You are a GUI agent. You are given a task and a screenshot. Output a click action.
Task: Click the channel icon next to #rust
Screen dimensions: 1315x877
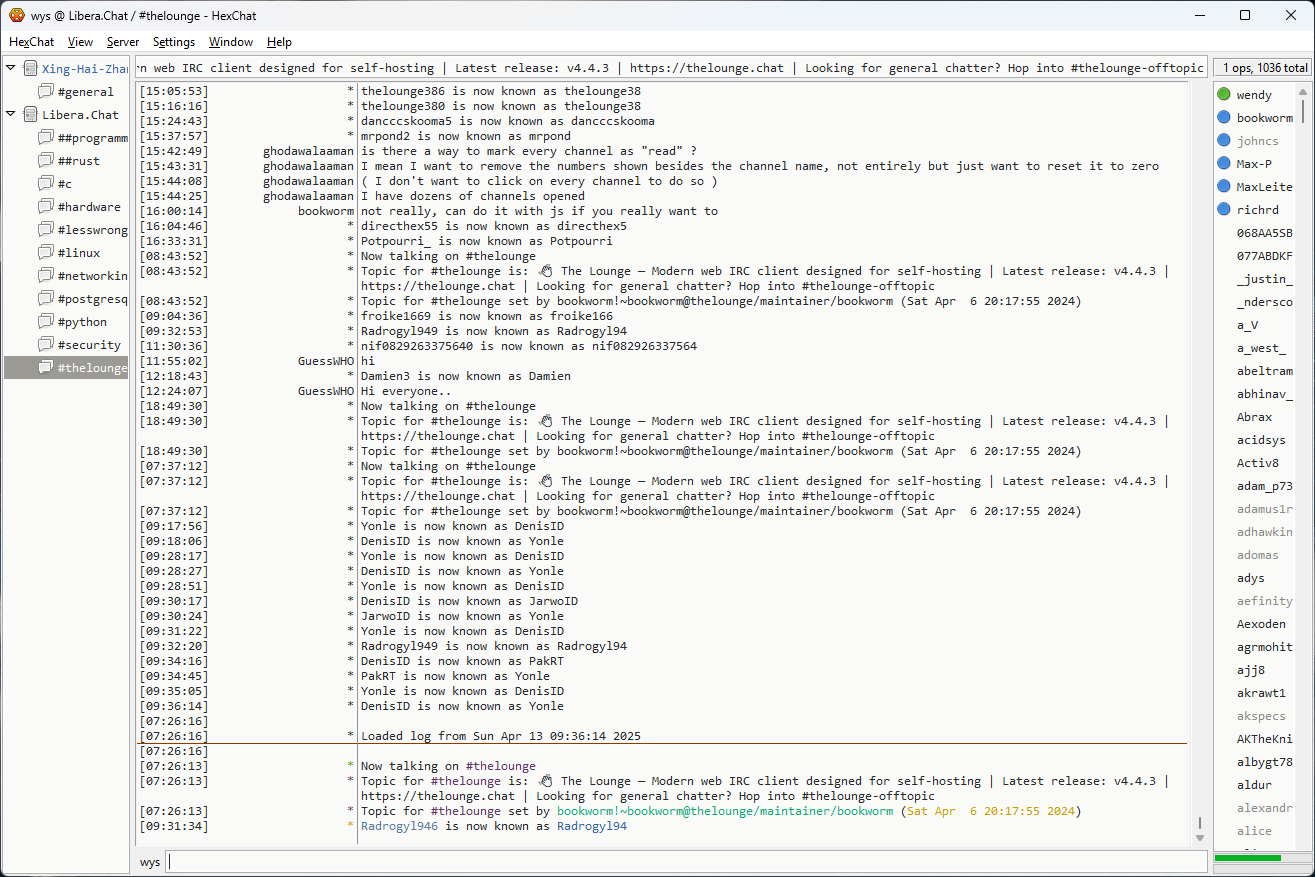coord(46,161)
